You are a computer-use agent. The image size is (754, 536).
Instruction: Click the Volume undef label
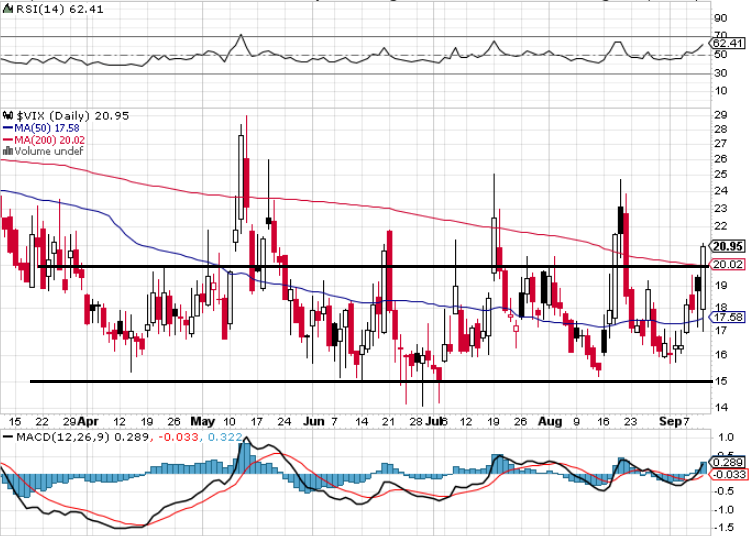click(49, 151)
